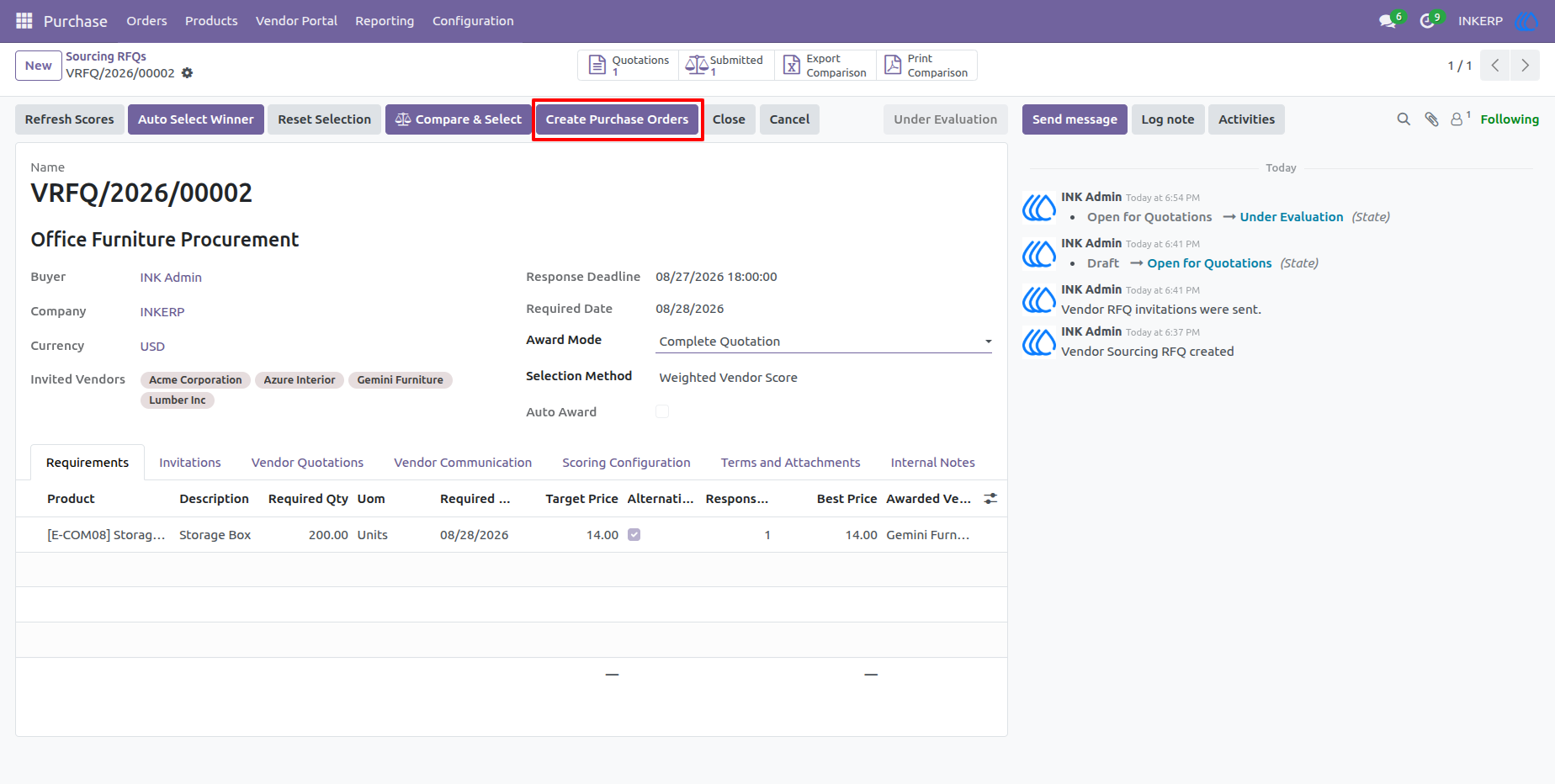Screen dimensions: 1555x784
Task: Click the Log note button
Action: pyautogui.click(x=1168, y=119)
